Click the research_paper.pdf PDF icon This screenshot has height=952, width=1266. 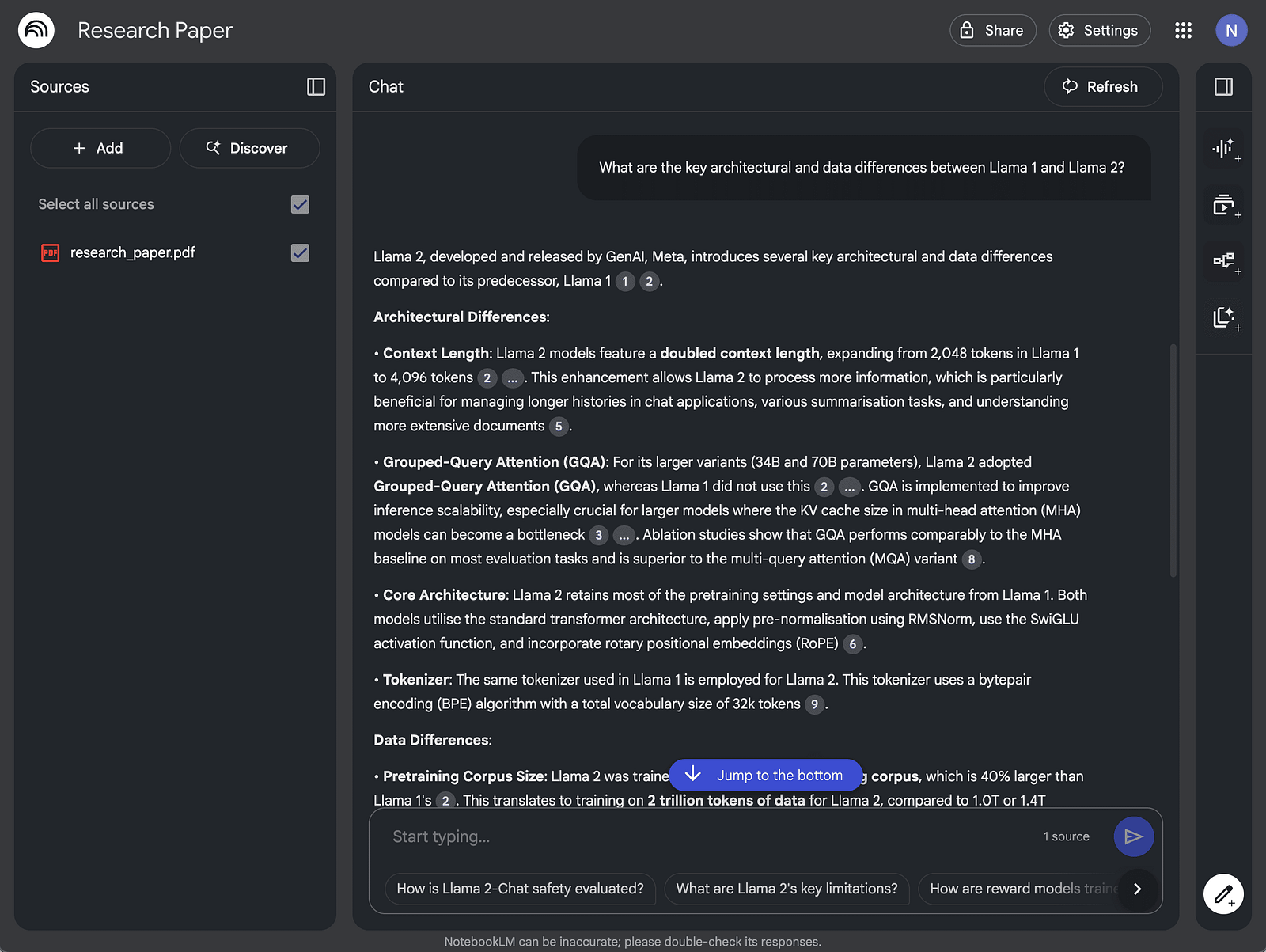coord(51,252)
